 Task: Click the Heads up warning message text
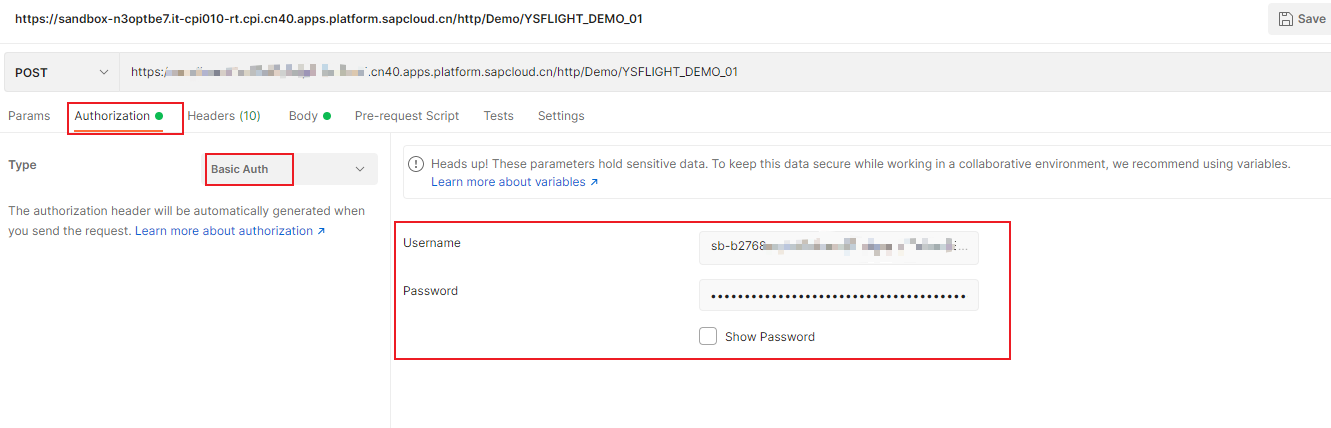(x=860, y=164)
